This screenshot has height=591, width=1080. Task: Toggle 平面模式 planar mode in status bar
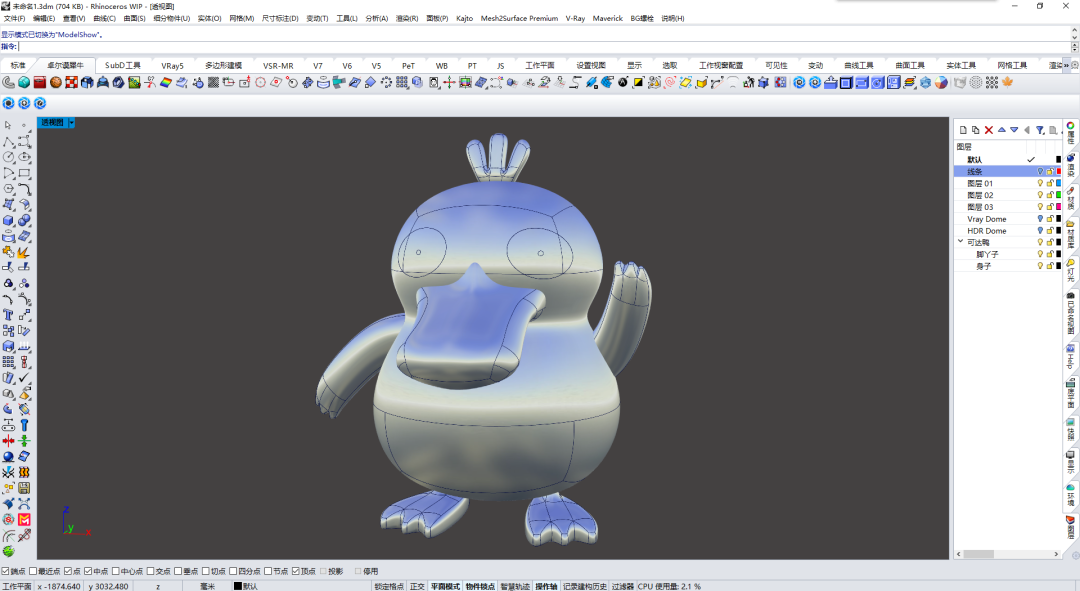coord(445,586)
